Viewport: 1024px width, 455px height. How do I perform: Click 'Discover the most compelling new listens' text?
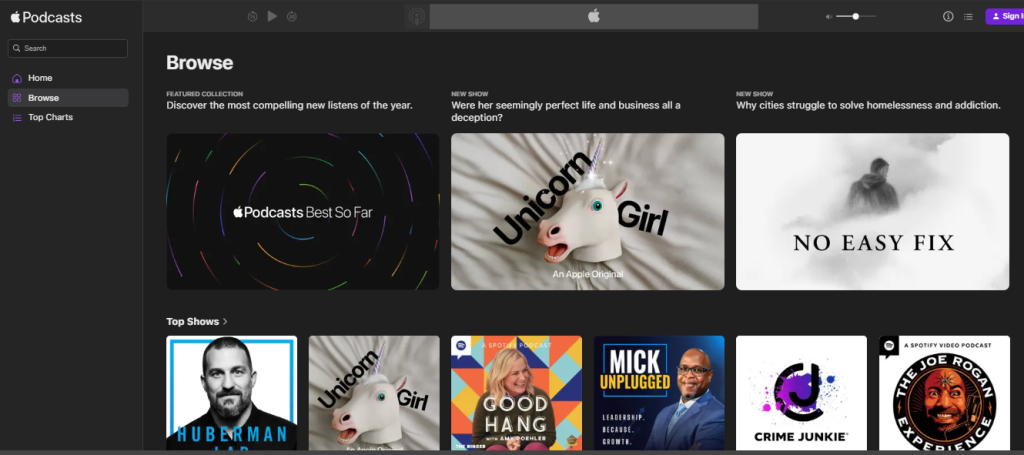pos(289,105)
